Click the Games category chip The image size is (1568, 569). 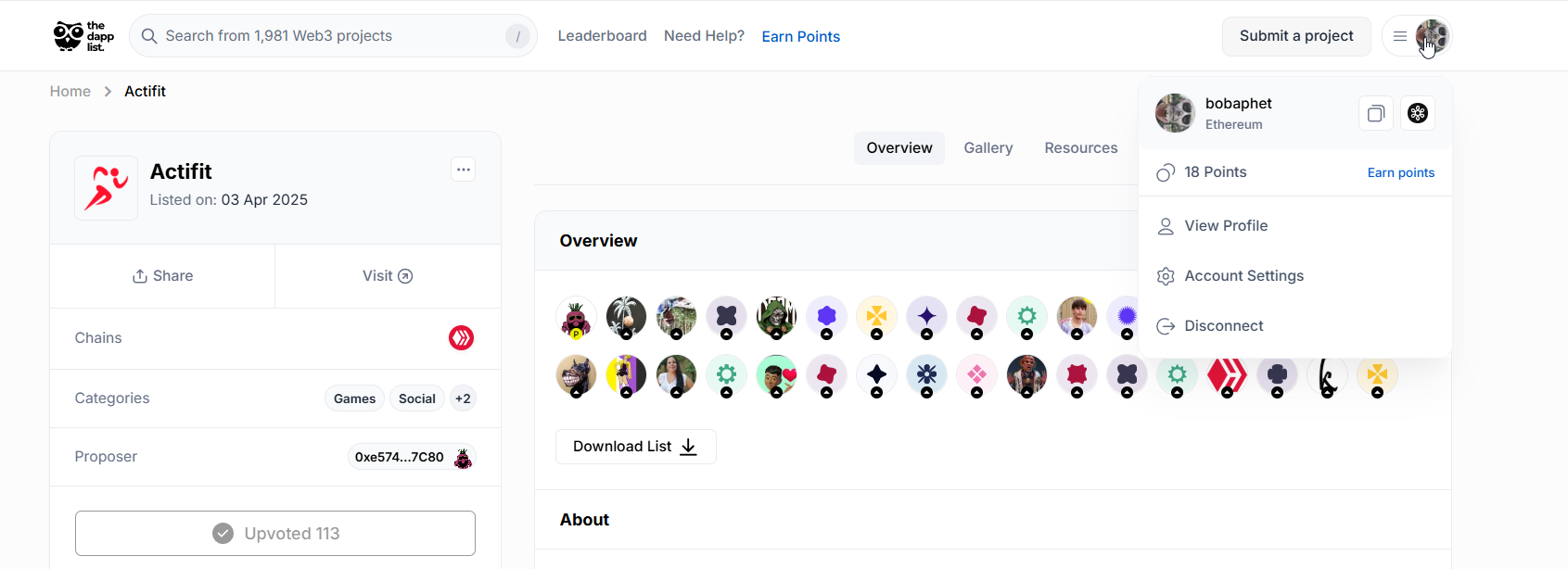pos(355,398)
